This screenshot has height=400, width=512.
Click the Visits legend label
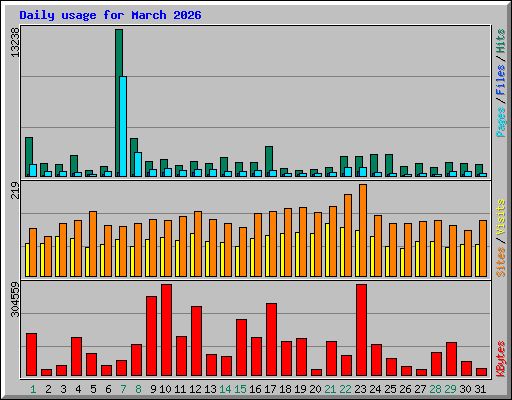coord(500,218)
